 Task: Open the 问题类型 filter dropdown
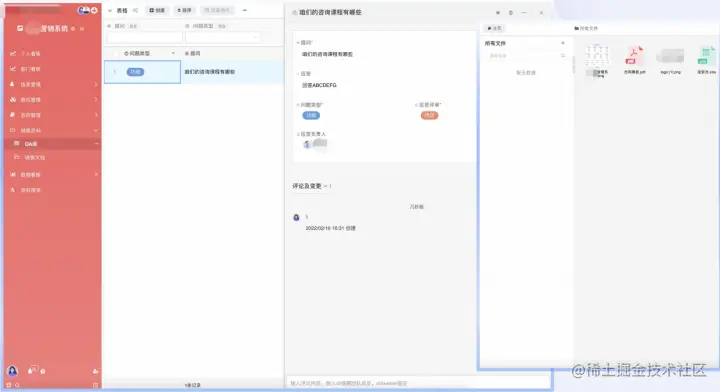coord(223,37)
